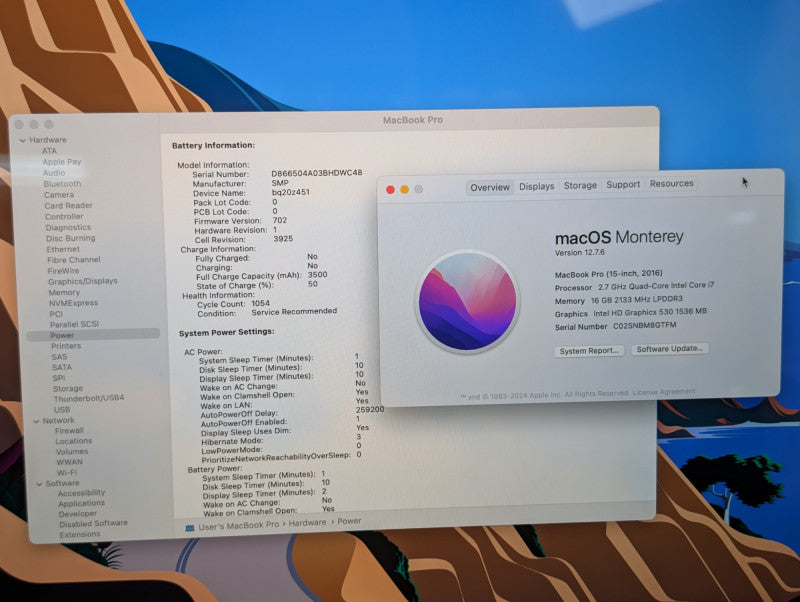
Task: Select PCI in the sidebar
Action: pyautogui.click(x=56, y=314)
